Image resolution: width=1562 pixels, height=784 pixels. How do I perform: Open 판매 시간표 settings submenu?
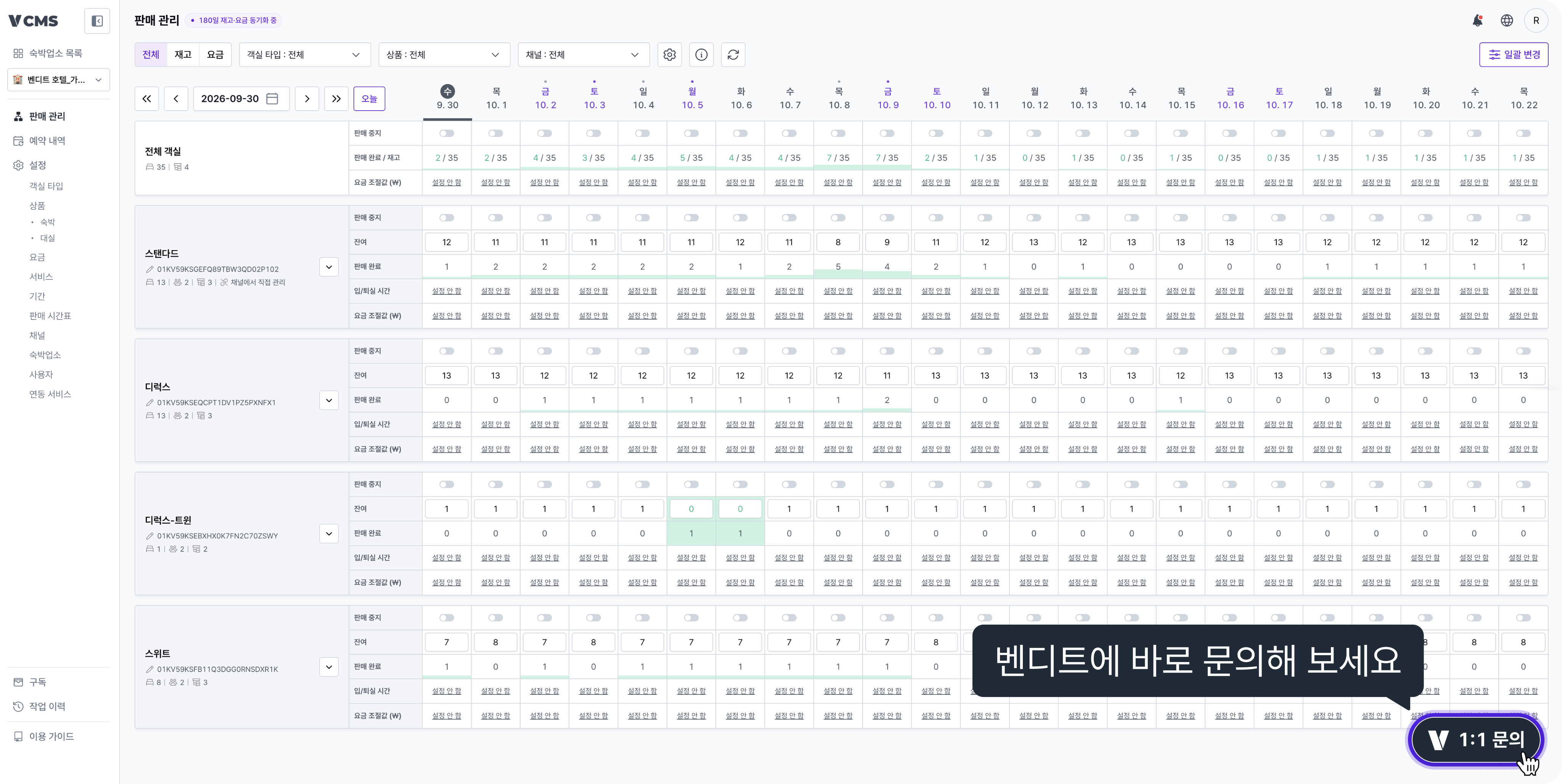50,316
